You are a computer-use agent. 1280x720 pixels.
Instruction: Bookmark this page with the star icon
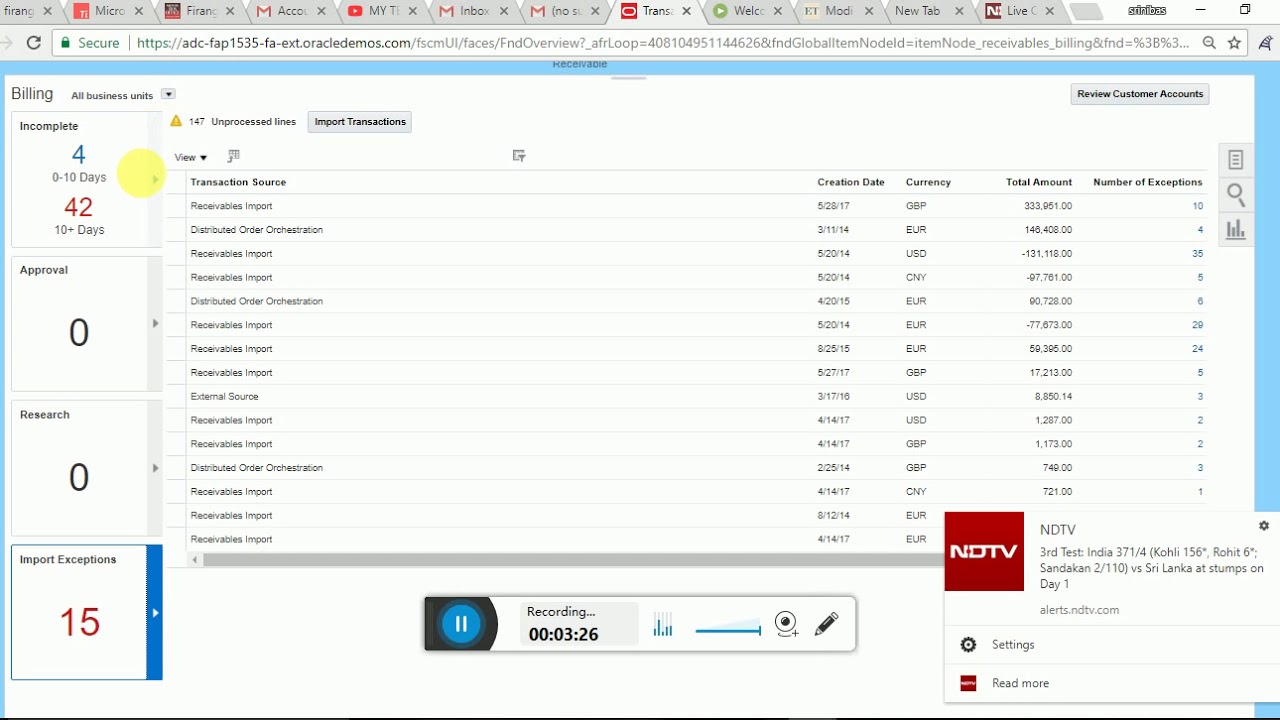[1235, 43]
